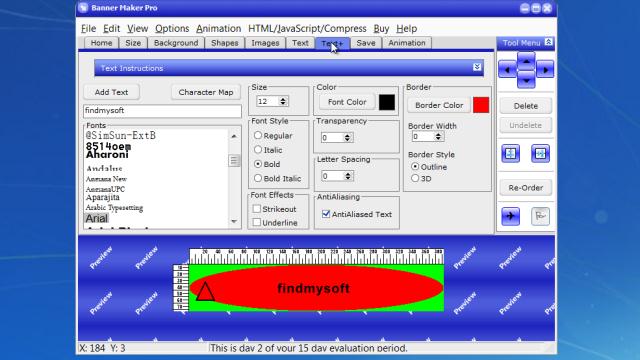This screenshot has height=360, width=640.
Task: Click the black font color swatch
Action: click(x=387, y=102)
